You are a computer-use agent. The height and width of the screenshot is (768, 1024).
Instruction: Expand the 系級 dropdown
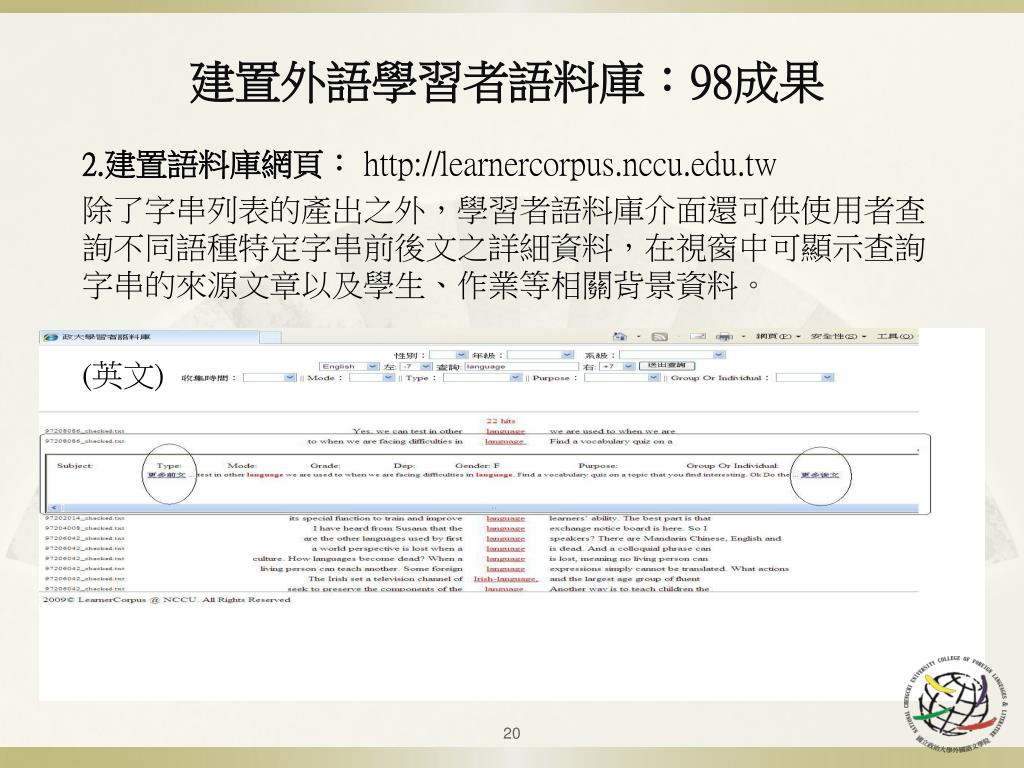tap(672, 355)
